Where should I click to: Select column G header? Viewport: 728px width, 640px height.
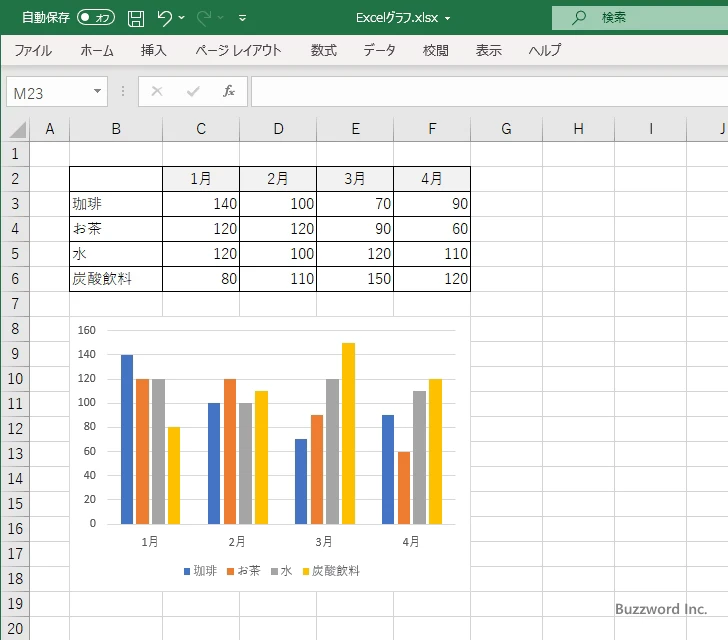point(507,129)
